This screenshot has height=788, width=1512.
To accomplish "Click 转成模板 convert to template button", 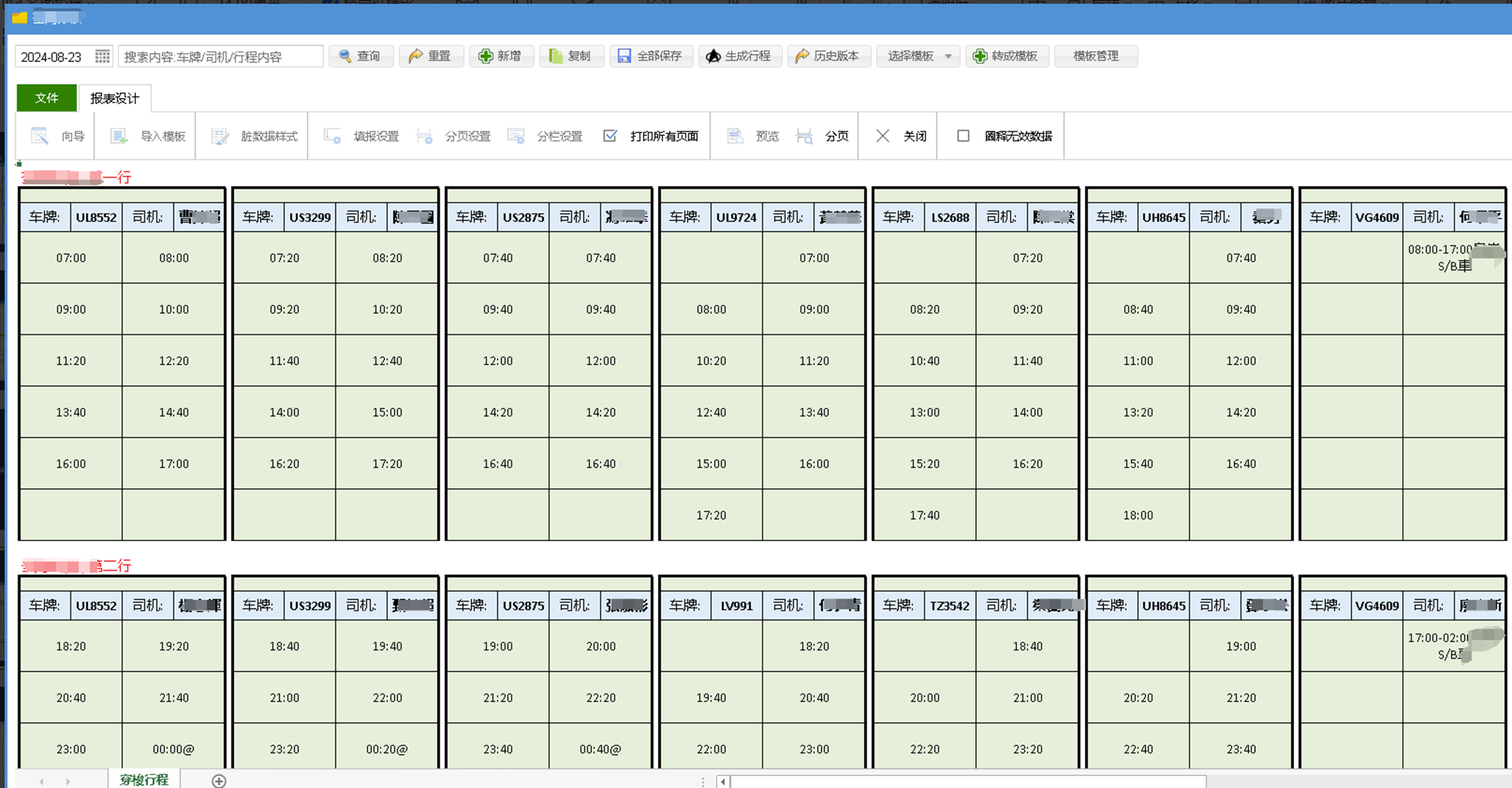I will (1006, 57).
